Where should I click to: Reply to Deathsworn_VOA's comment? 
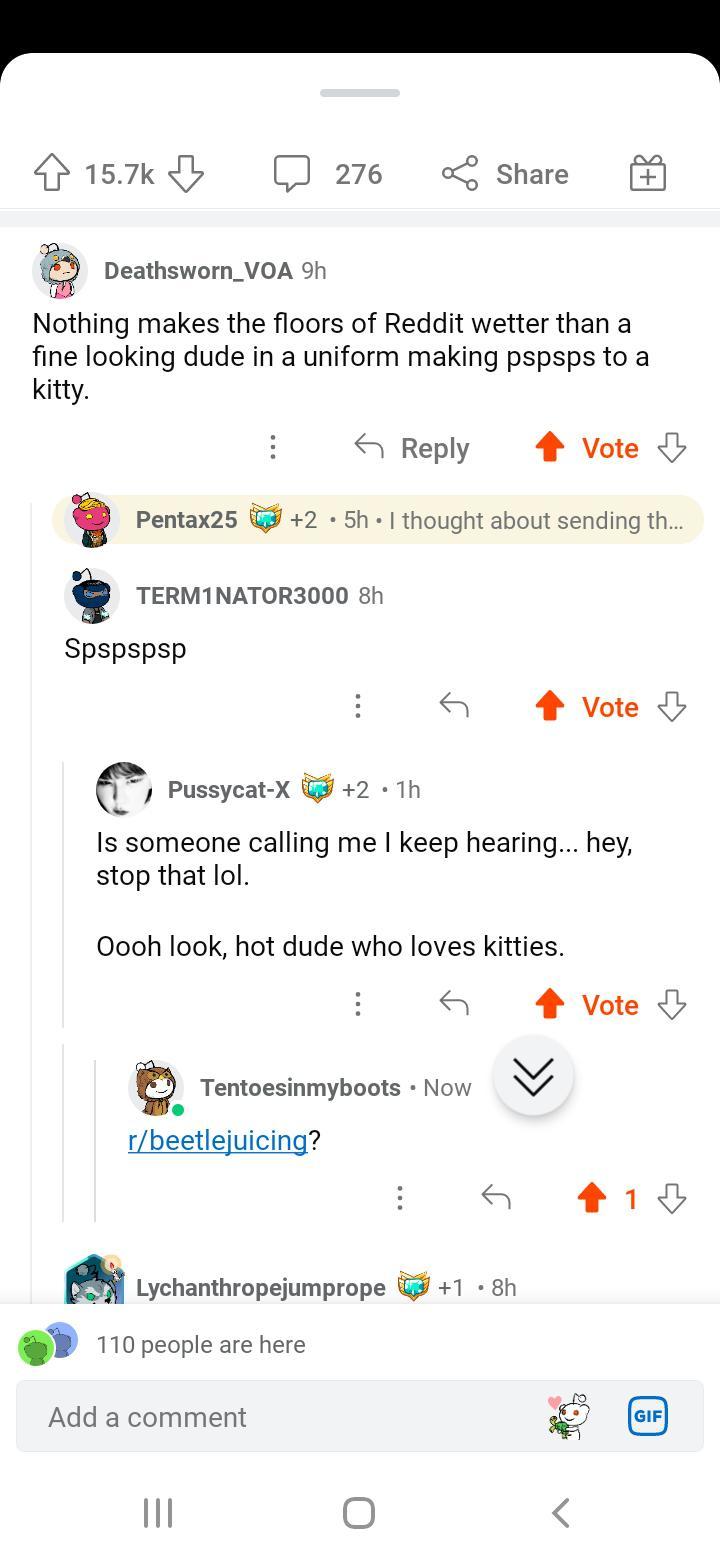click(x=412, y=447)
